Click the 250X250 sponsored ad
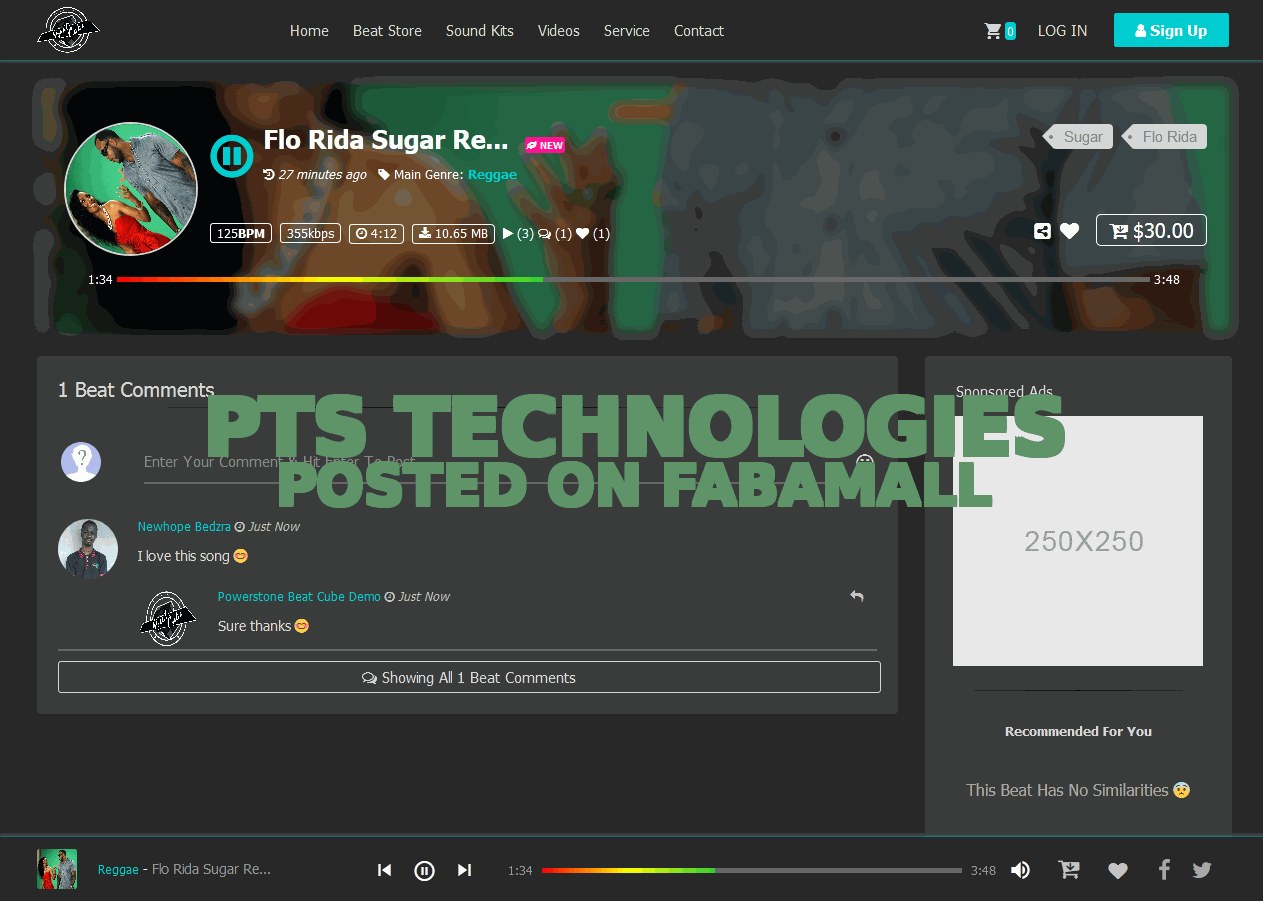This screenshot has height=901, width=1263. pos(1078,541)
